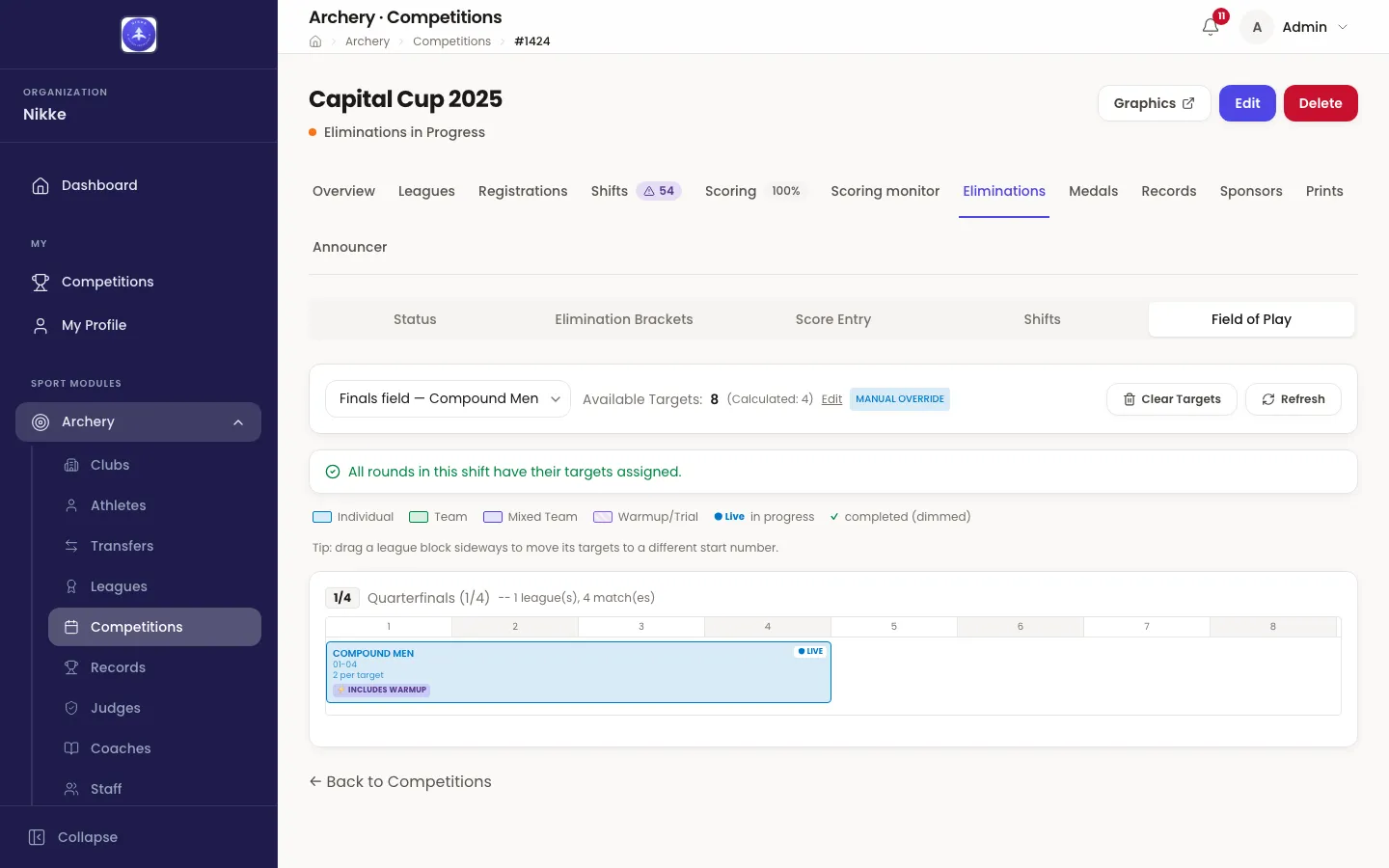Open the Medals tab
Image resolution: width=1389 pixels, height=868 pixels.
pyautogui.click(x=1093, y=191)
